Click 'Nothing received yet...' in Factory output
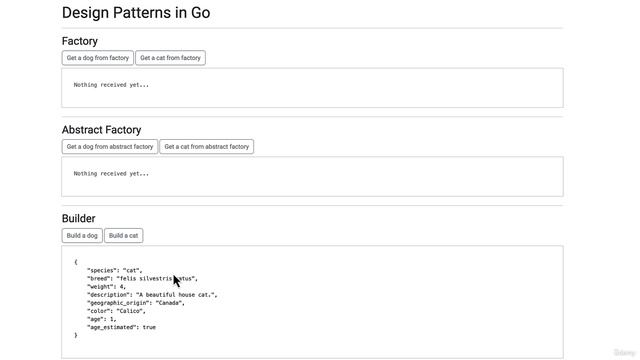Screen dimensions: 640x360 (111, 85)
